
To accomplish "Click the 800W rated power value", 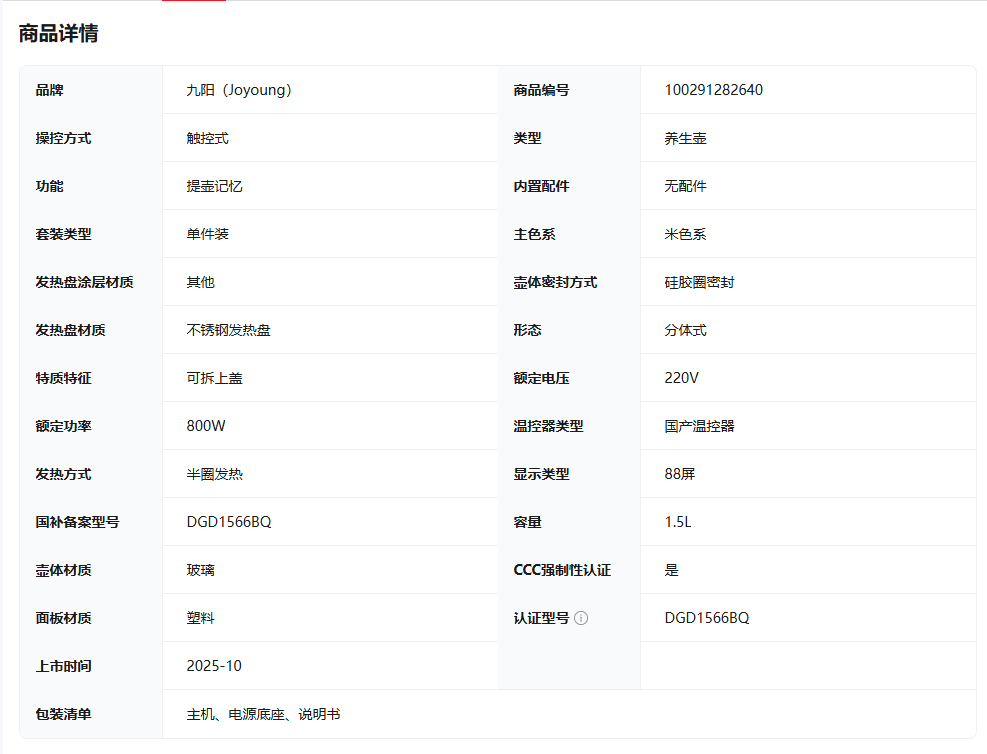I will [206, 426].
